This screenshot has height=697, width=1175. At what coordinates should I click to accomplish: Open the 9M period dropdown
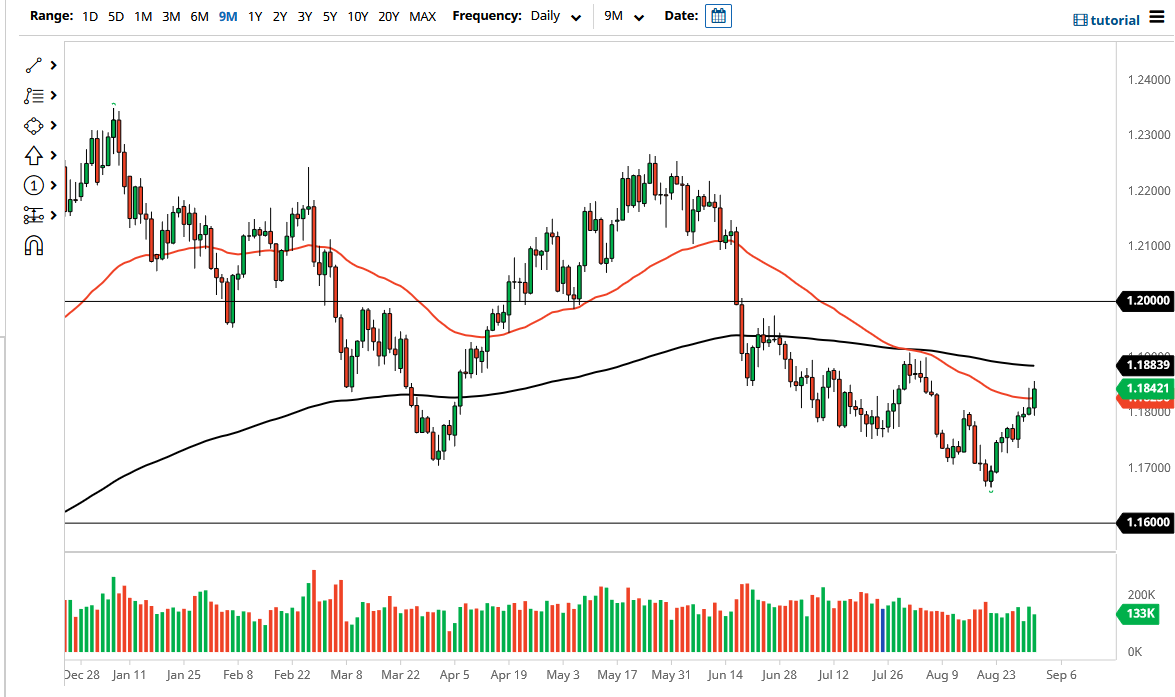coord(623,16)
